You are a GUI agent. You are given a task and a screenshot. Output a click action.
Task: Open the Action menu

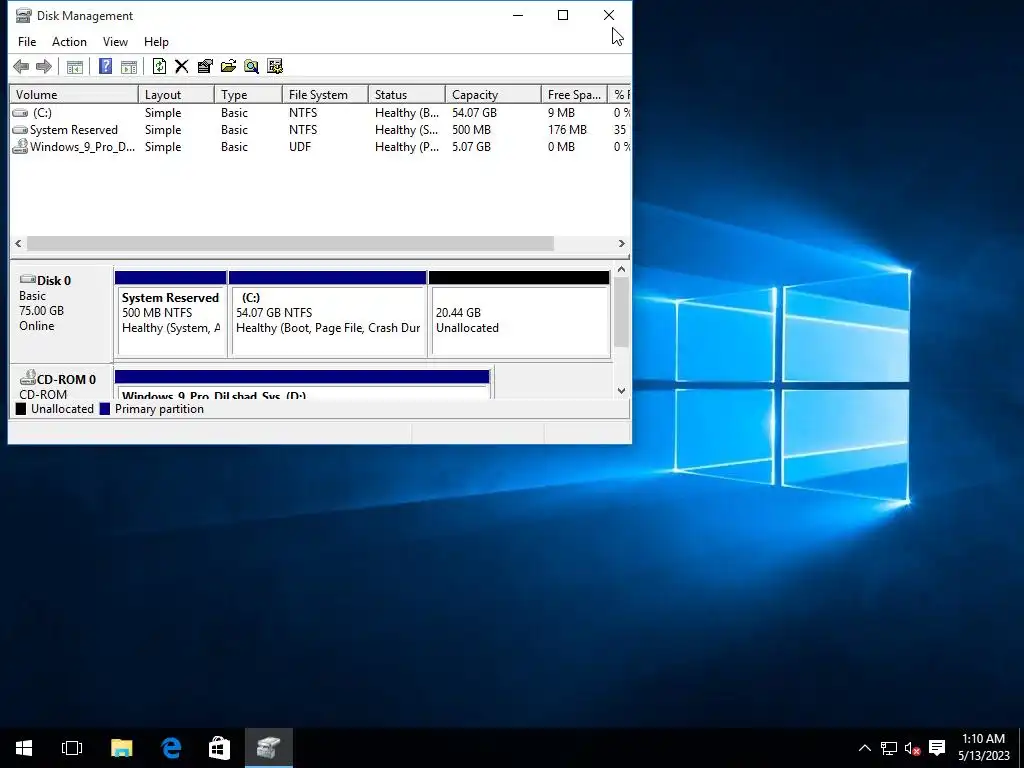(x=69, y=42)
